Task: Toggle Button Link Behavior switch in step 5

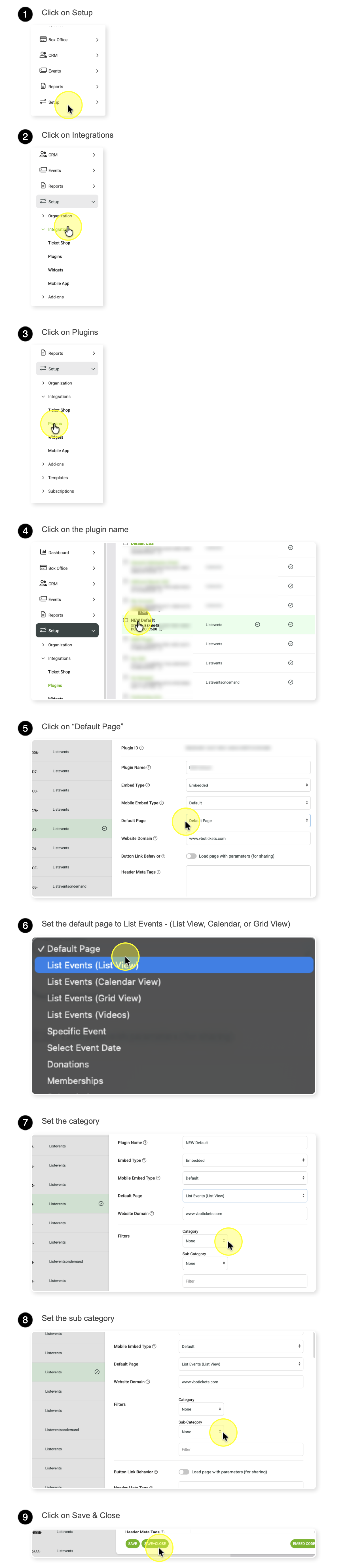Action: pos(191,856)
